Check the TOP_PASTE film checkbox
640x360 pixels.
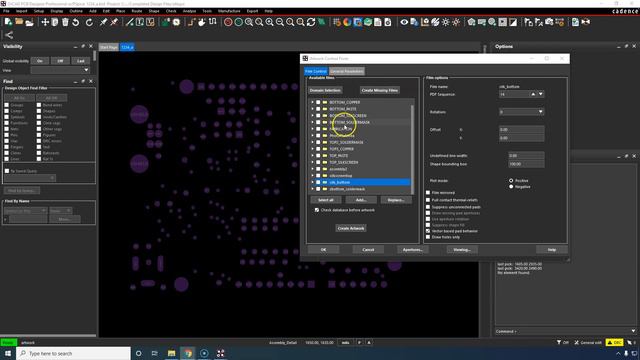click(x=318, y=156)
